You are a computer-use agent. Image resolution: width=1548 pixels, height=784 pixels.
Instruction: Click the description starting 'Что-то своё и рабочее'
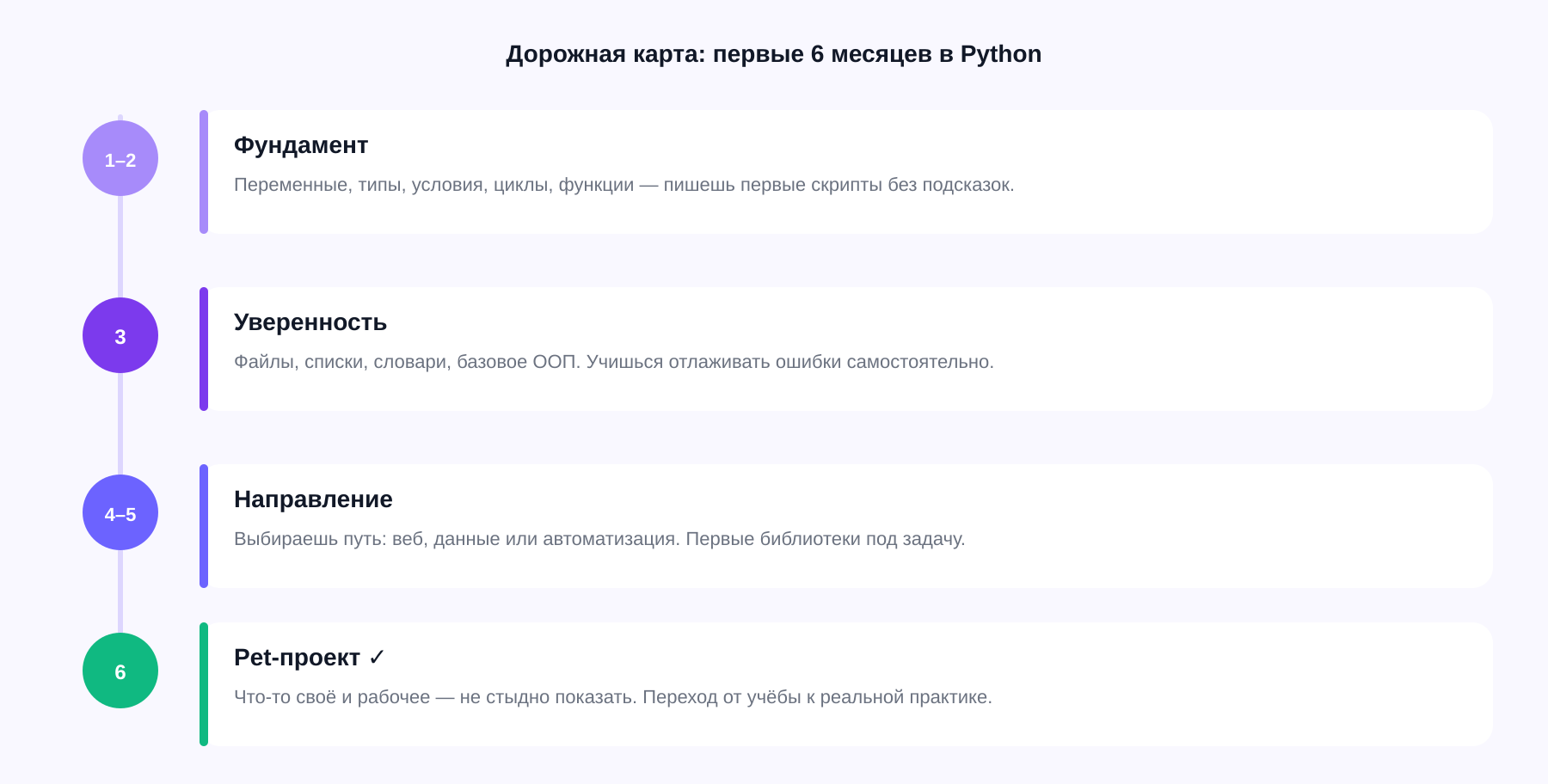point(613,697)
